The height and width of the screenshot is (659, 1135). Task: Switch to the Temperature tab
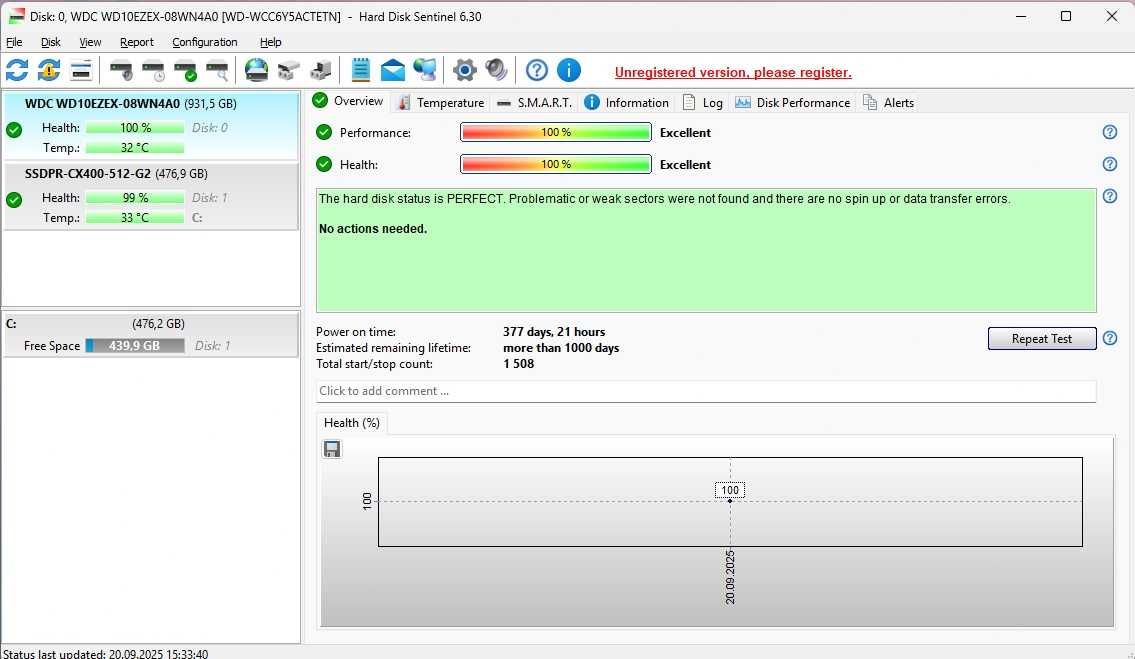(x=441, y=103)
